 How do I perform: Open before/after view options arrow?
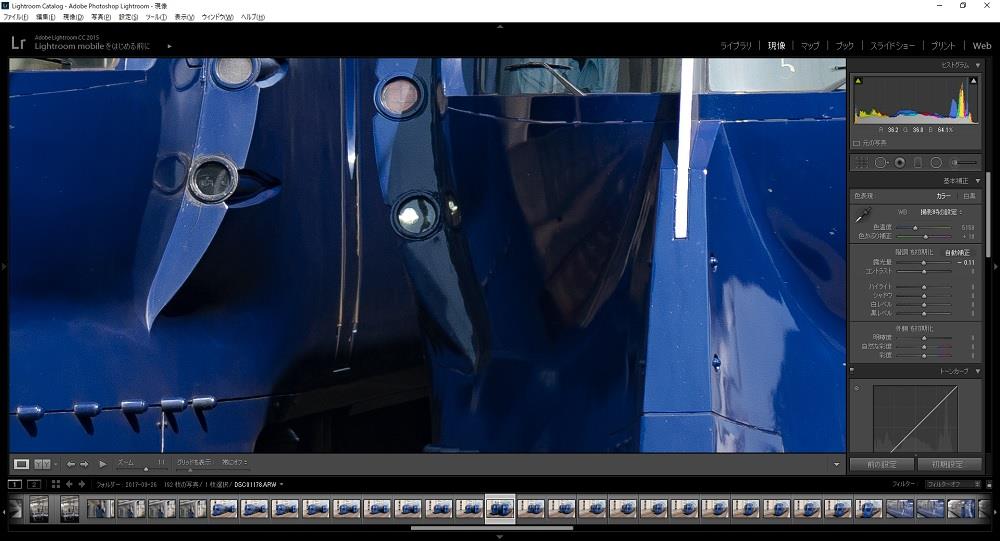[55, 464]
